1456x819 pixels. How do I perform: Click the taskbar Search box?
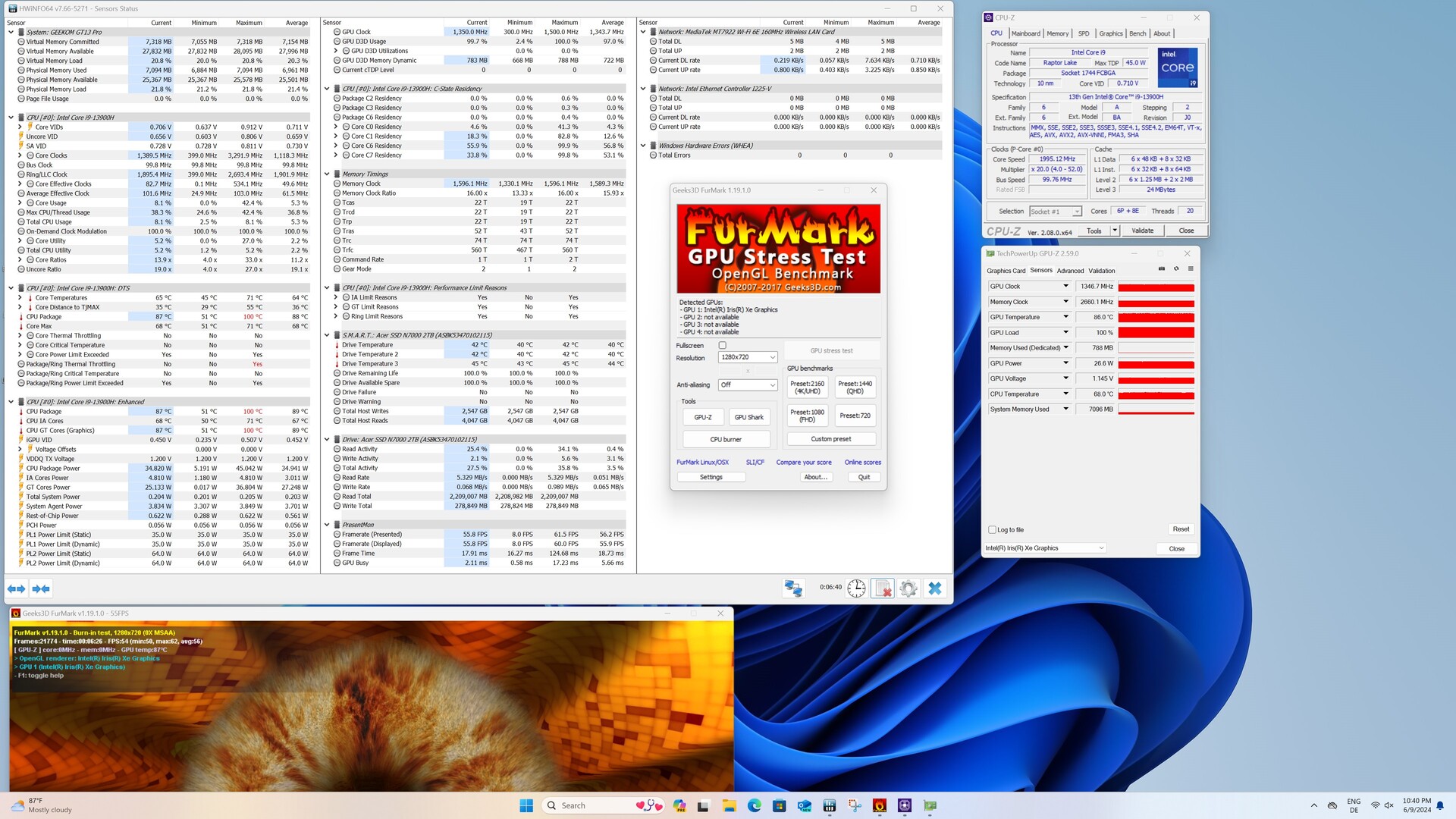603,805
